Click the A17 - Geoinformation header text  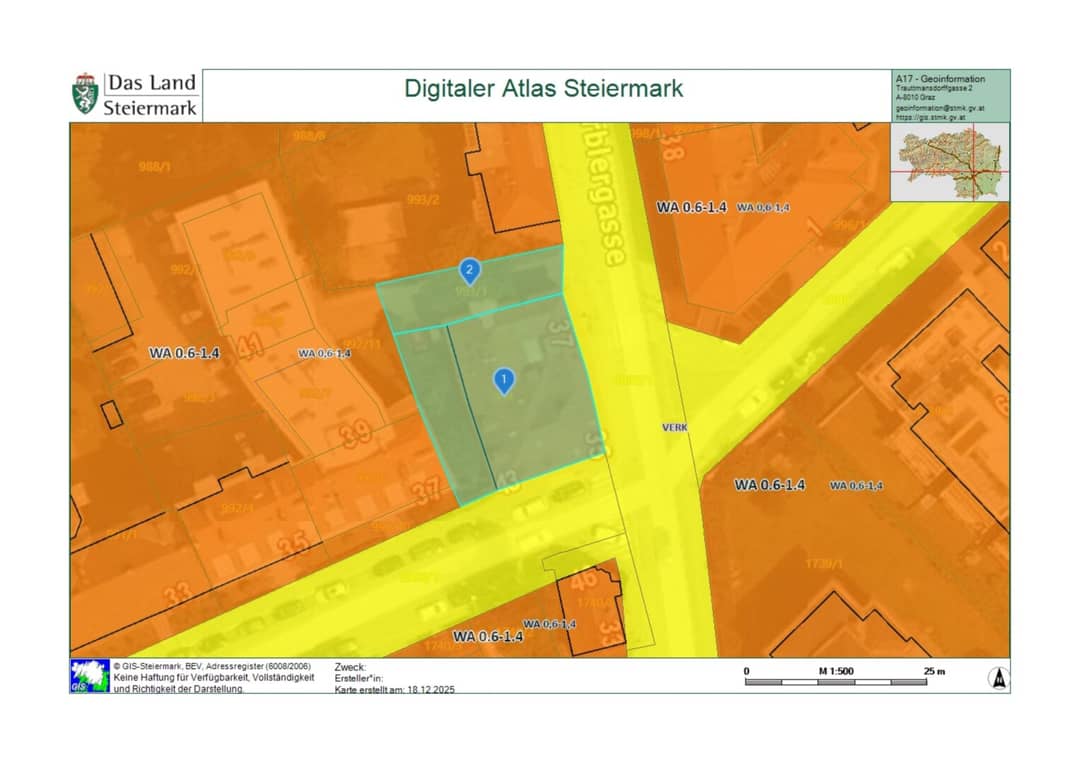coord(940,79)
